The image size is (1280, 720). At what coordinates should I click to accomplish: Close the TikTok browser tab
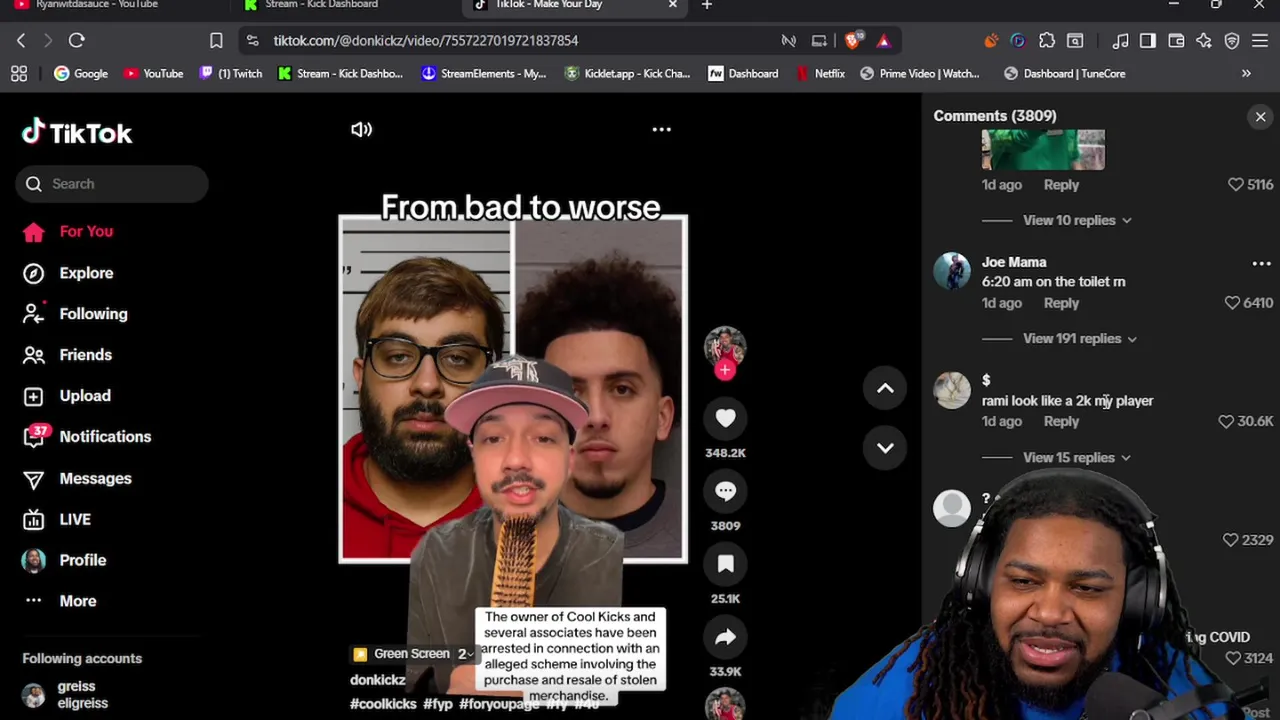coord(672,5)
